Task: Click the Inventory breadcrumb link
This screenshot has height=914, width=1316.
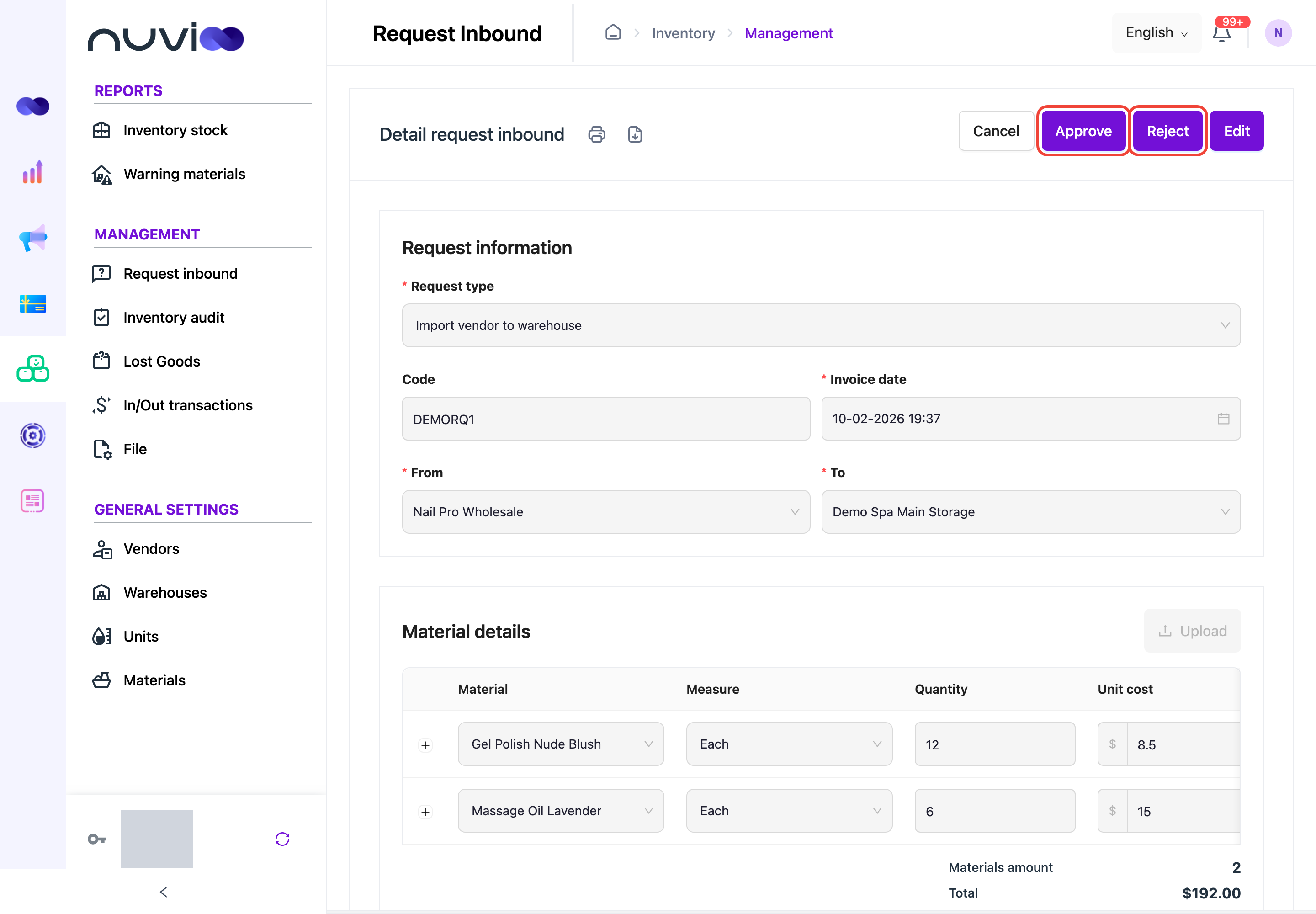Action: [683, 33]
